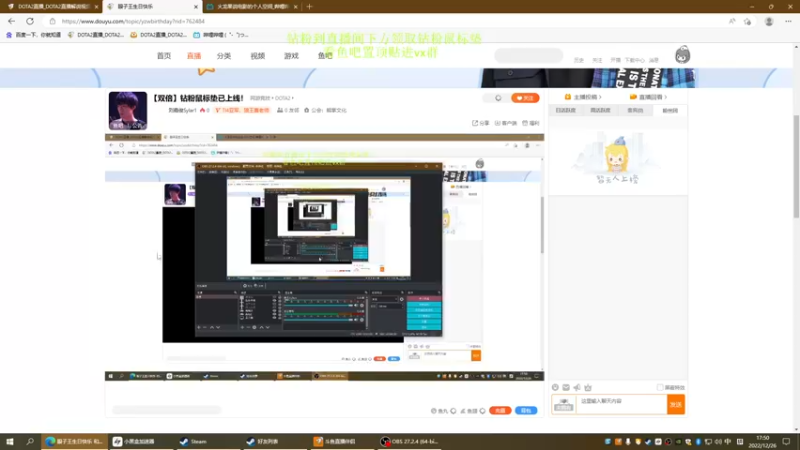Open 小黑盒加速器 from the taskbar
This screenshot has height=450, width=800.
coord(134,441)
